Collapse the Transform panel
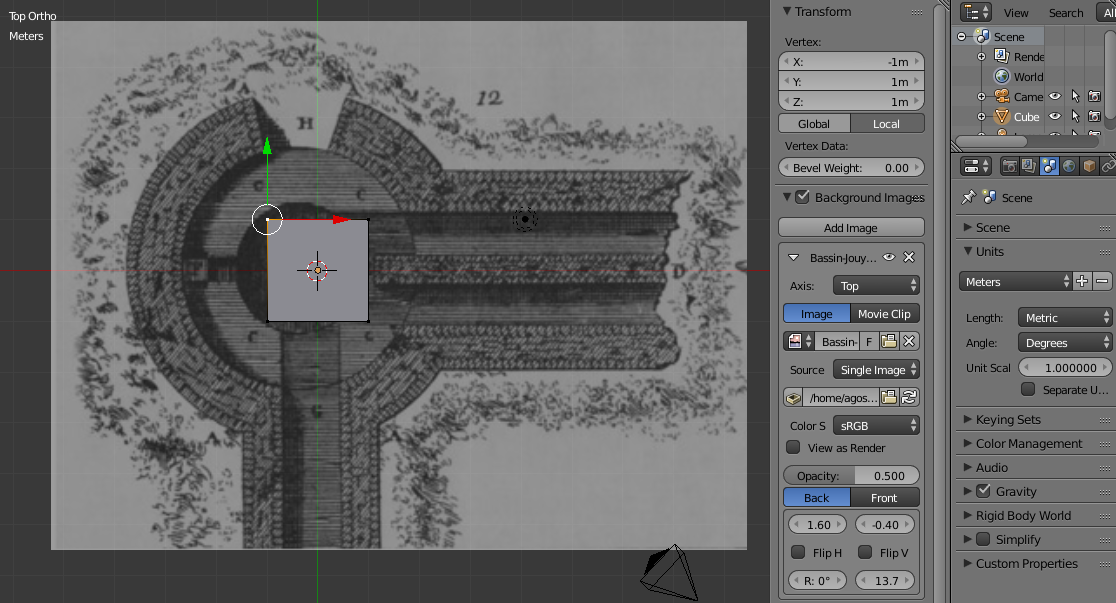The width and height of the screenshot is (1116, 603). pyautogui.click(x=787, y=11)
